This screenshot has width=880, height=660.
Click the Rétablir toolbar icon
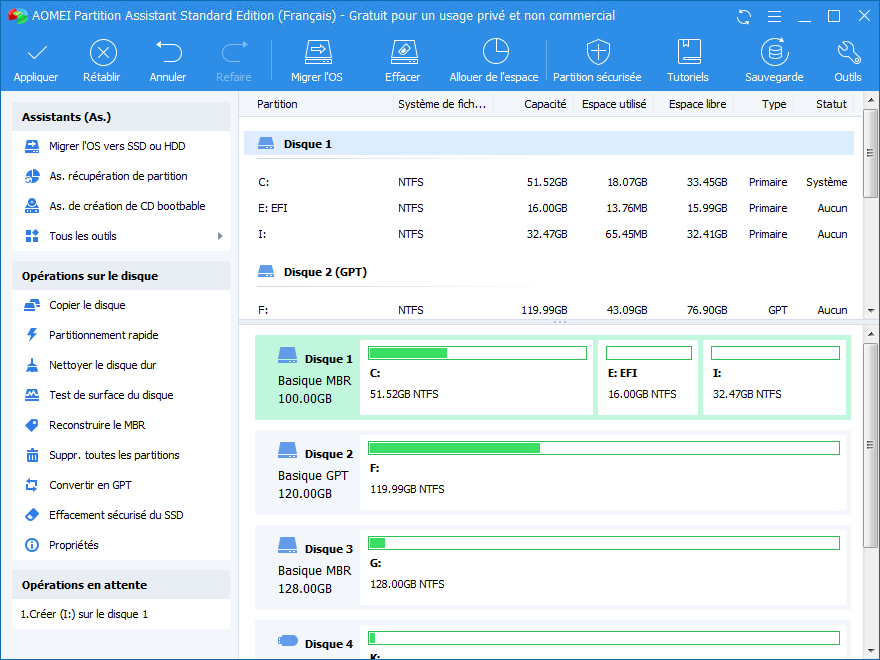[x=103, y=53]
